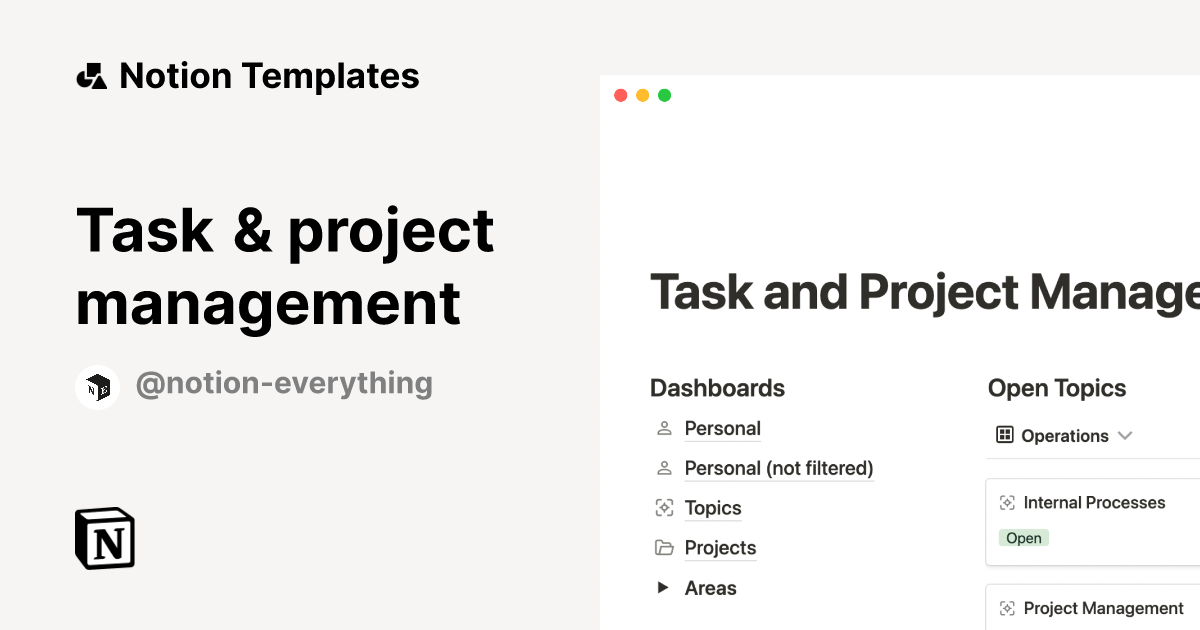The image size is (1200, 630).
Task: Click the Open status tag
Action: pyautogui.click(x=1023, y=538)
